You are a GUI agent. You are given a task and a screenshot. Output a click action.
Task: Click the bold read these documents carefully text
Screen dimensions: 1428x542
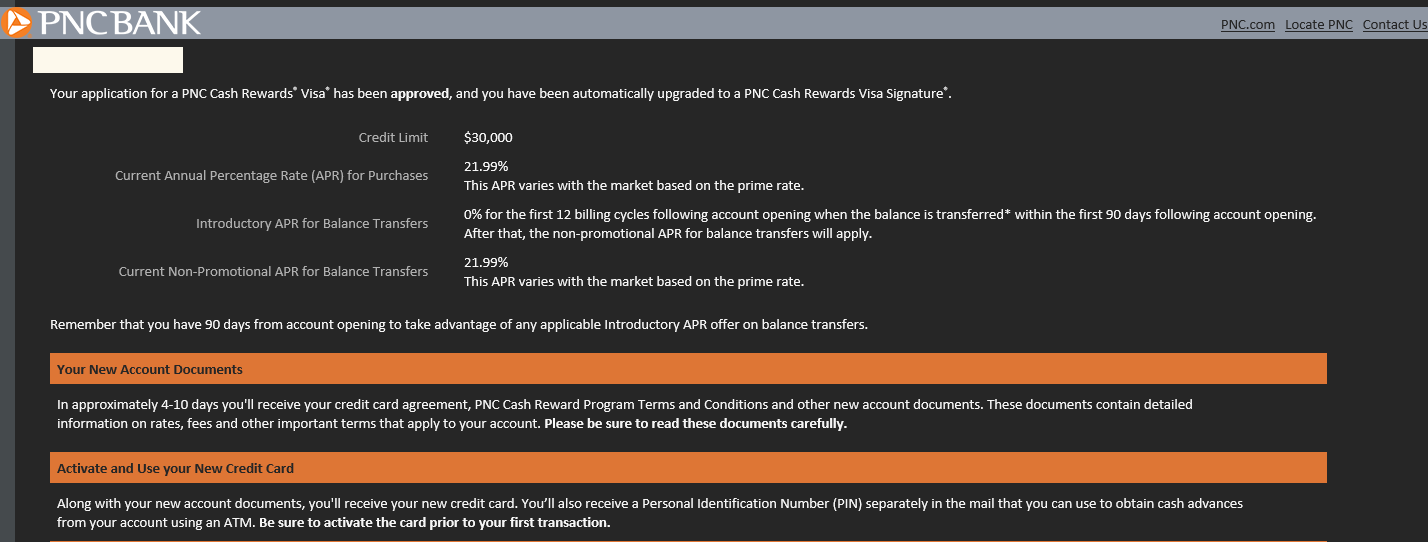pyautogui.click(x=695, y=424)
